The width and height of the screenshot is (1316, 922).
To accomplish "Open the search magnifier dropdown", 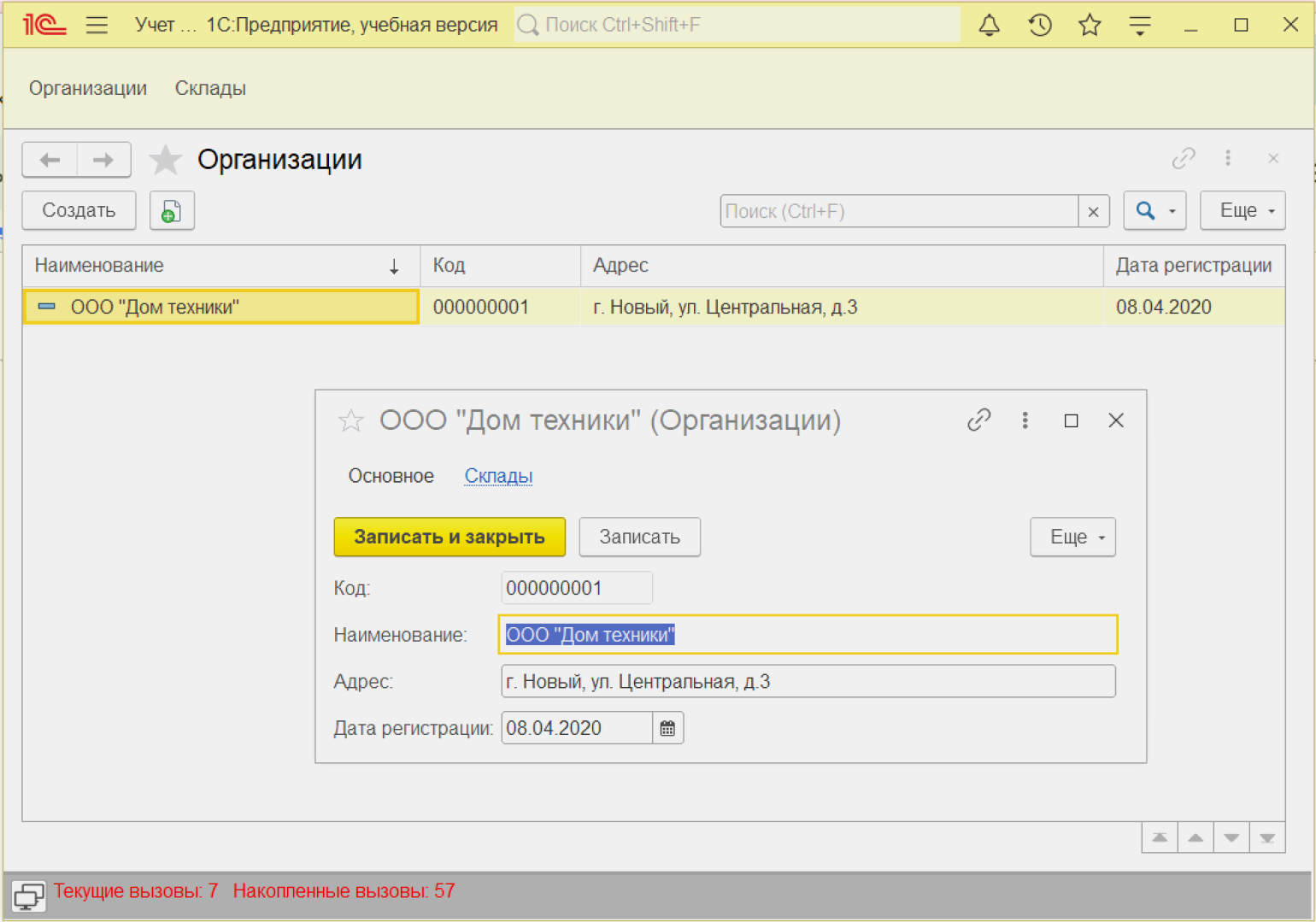I will pyautogui.click(x=1154, y=211).
